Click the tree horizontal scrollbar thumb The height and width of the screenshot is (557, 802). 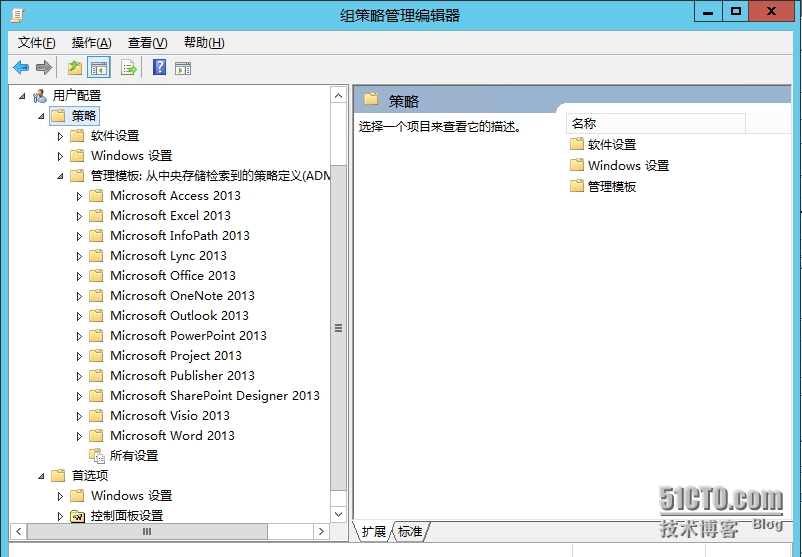pos(147,531)
